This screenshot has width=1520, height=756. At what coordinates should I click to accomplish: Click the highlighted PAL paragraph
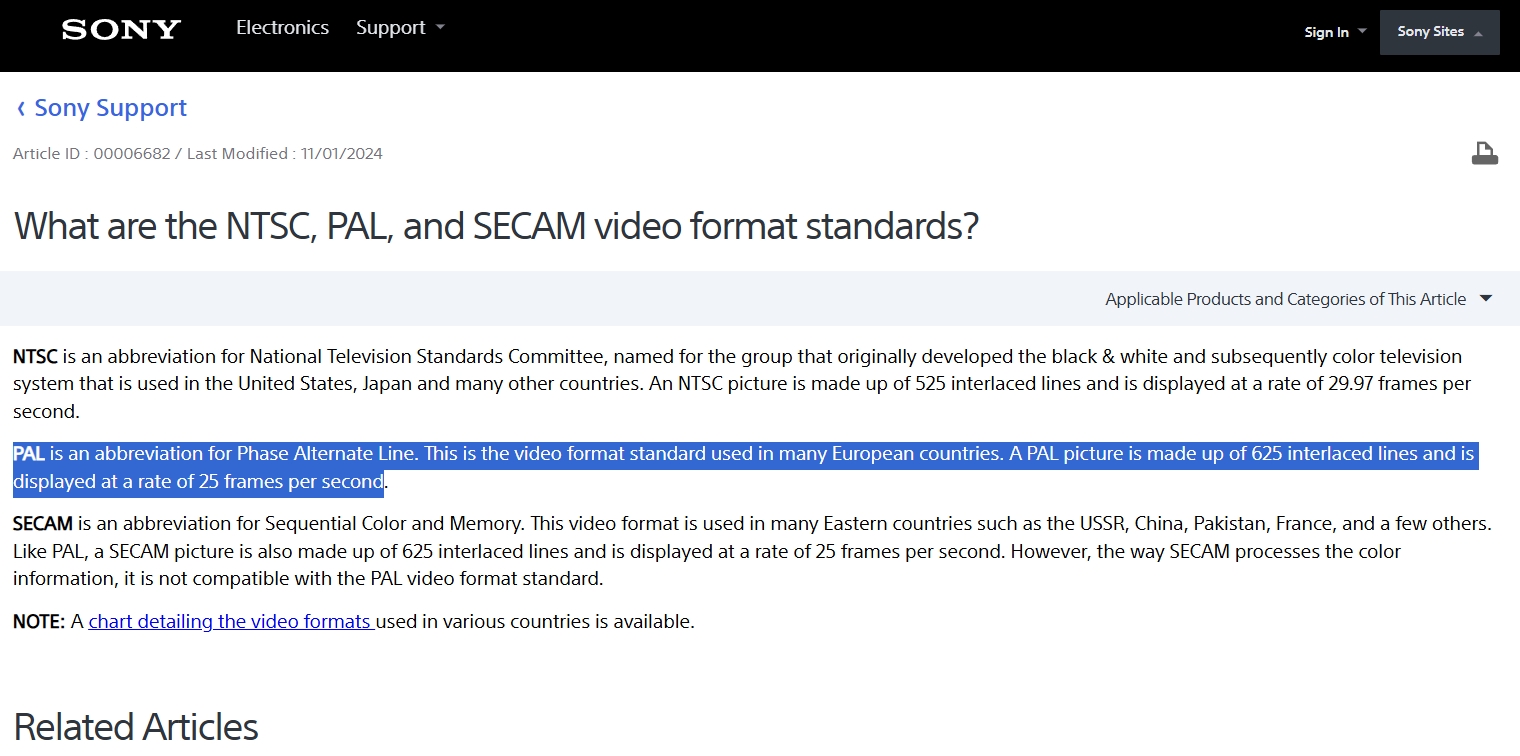point(700,468)
